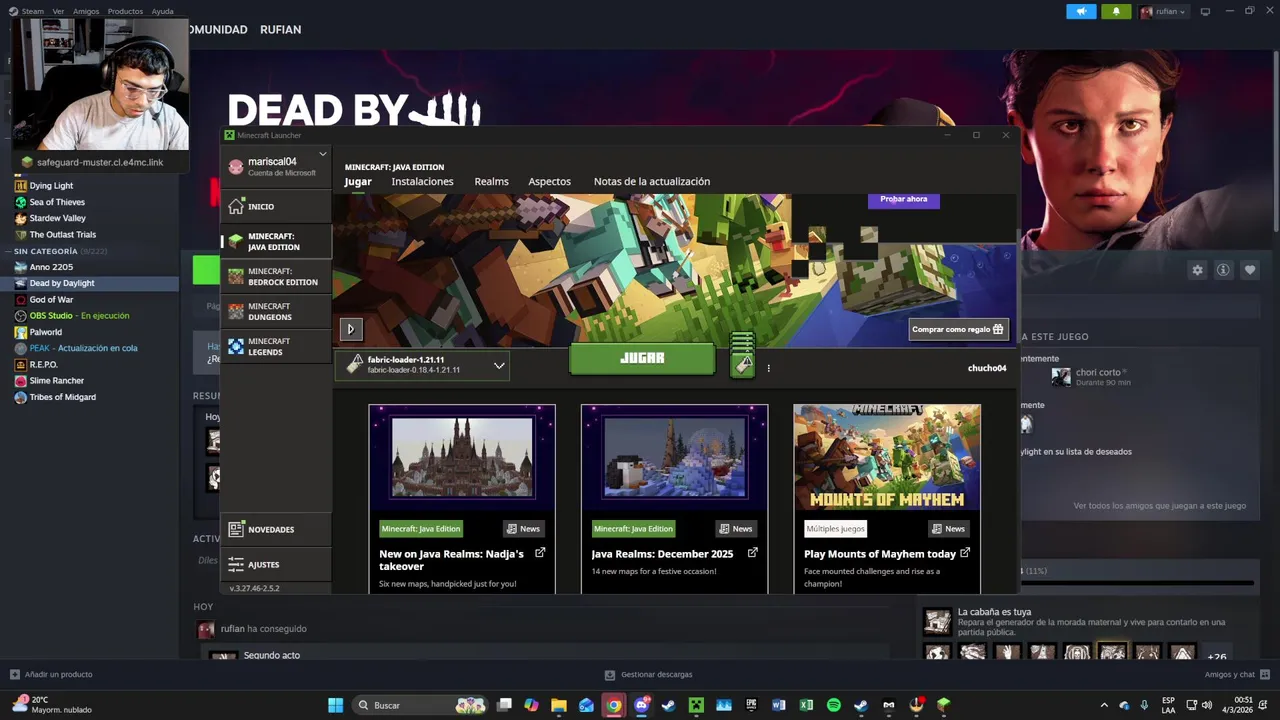This screenshot has height=720, width=1280.
Task: Switch to the Realms tab
Action: (491, 182)
